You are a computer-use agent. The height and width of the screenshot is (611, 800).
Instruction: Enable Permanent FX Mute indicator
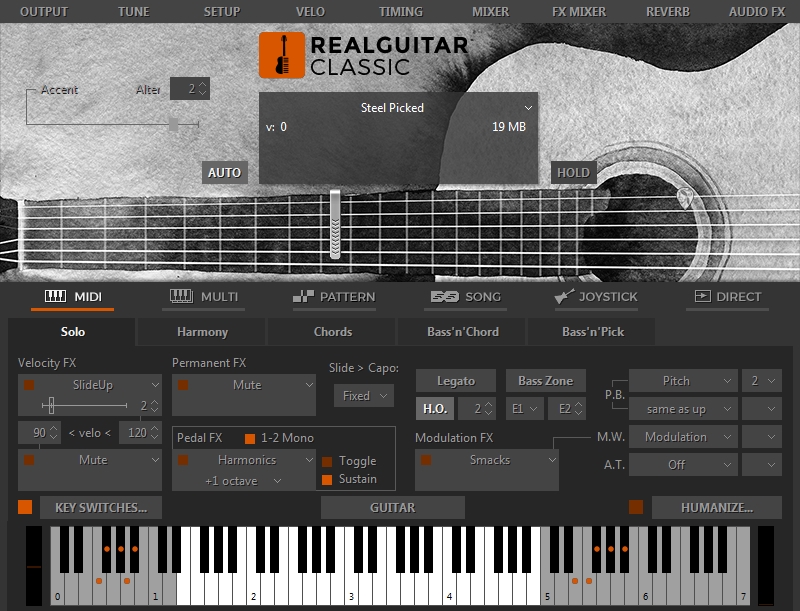pyautogui.click(x=183, y=385)
